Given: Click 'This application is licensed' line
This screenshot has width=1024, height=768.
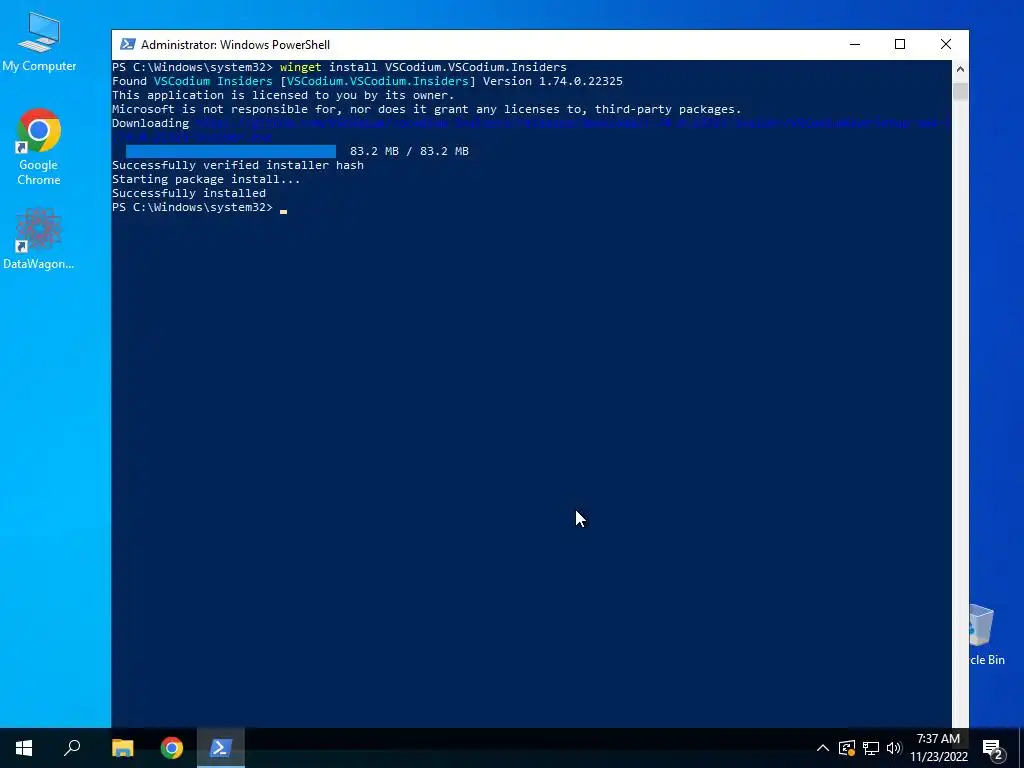Looking at the screenshot, I should coord(283,95).
